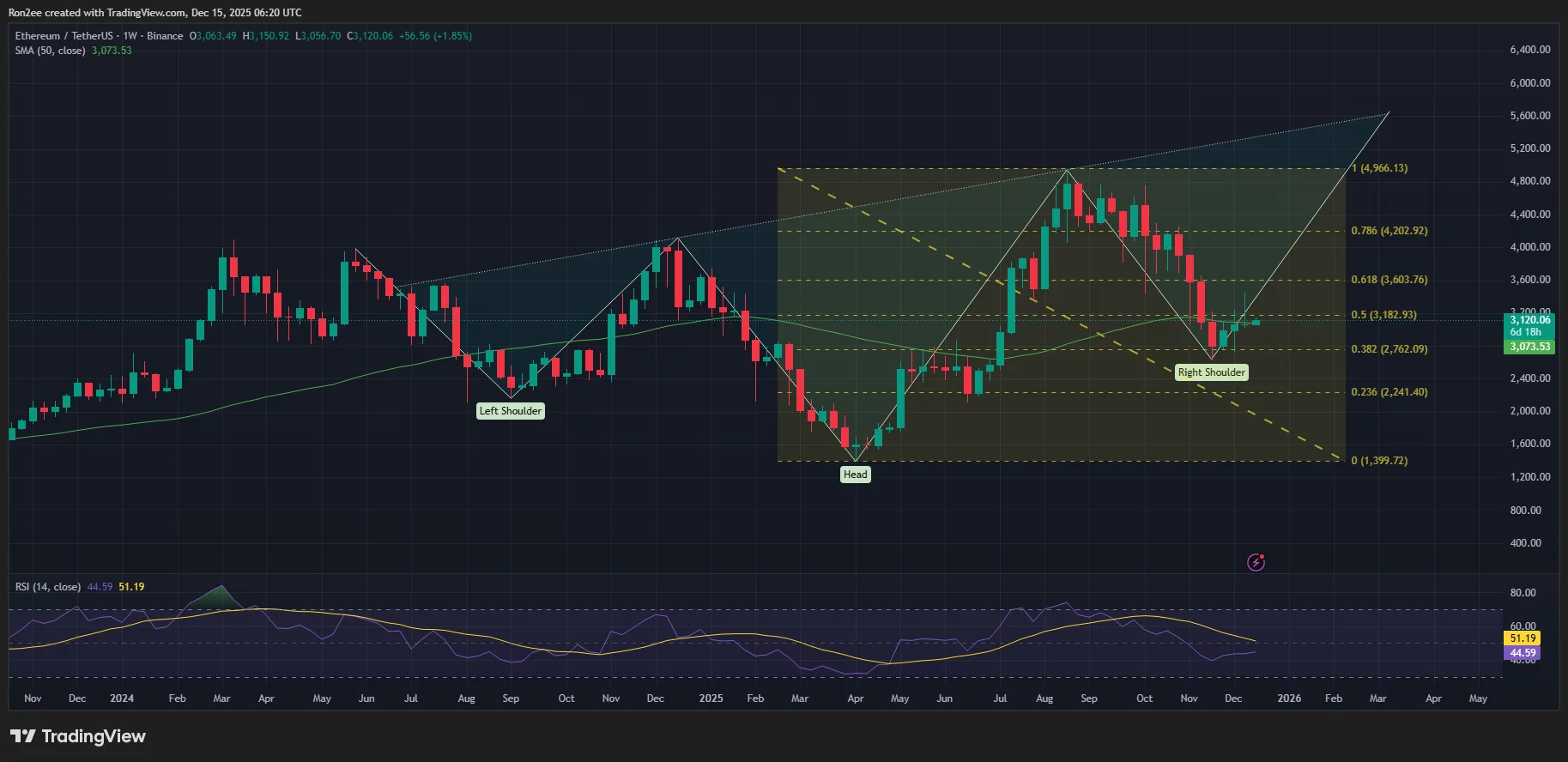
Task: Click the green 3,120.06 current price tag
Action: [1529, 320]
